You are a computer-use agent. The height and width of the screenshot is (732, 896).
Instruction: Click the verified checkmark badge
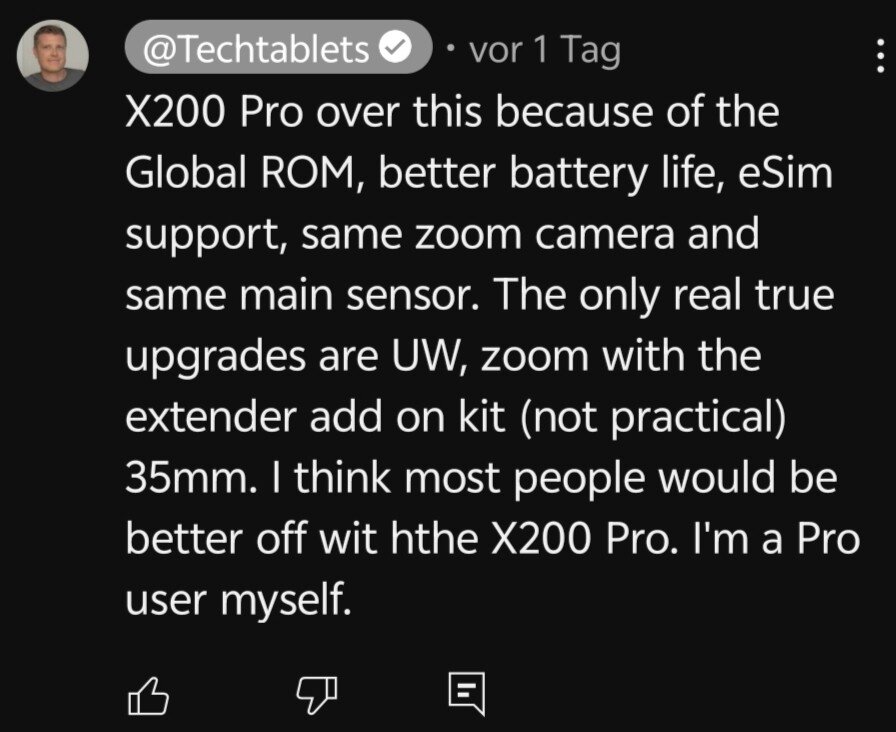point(397,49)
